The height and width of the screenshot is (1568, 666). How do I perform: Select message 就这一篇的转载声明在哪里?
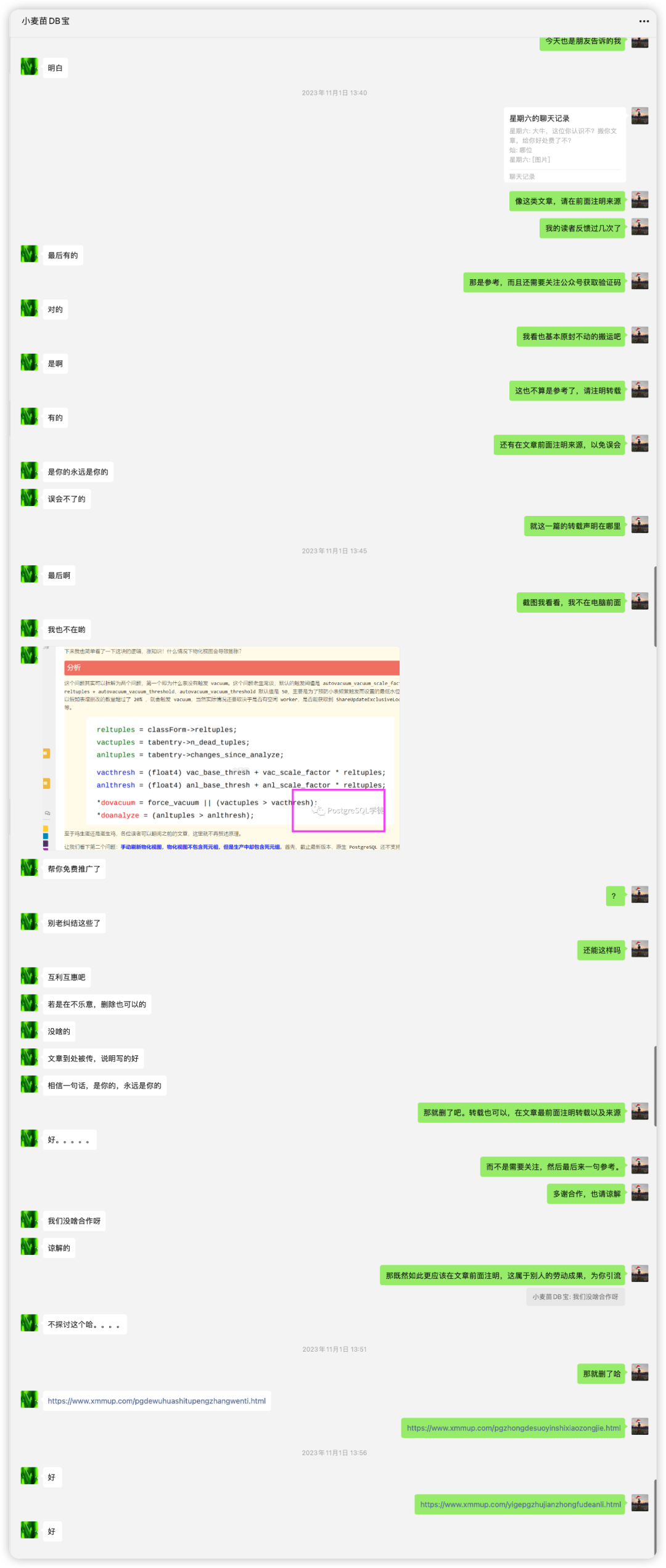pyautogui.click(x=575, y=526)
